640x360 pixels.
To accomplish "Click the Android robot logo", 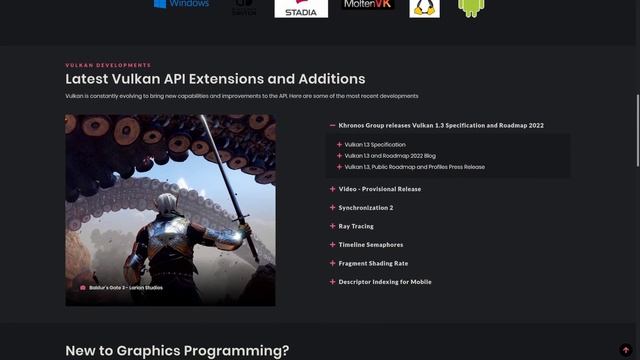I will 471,8.
